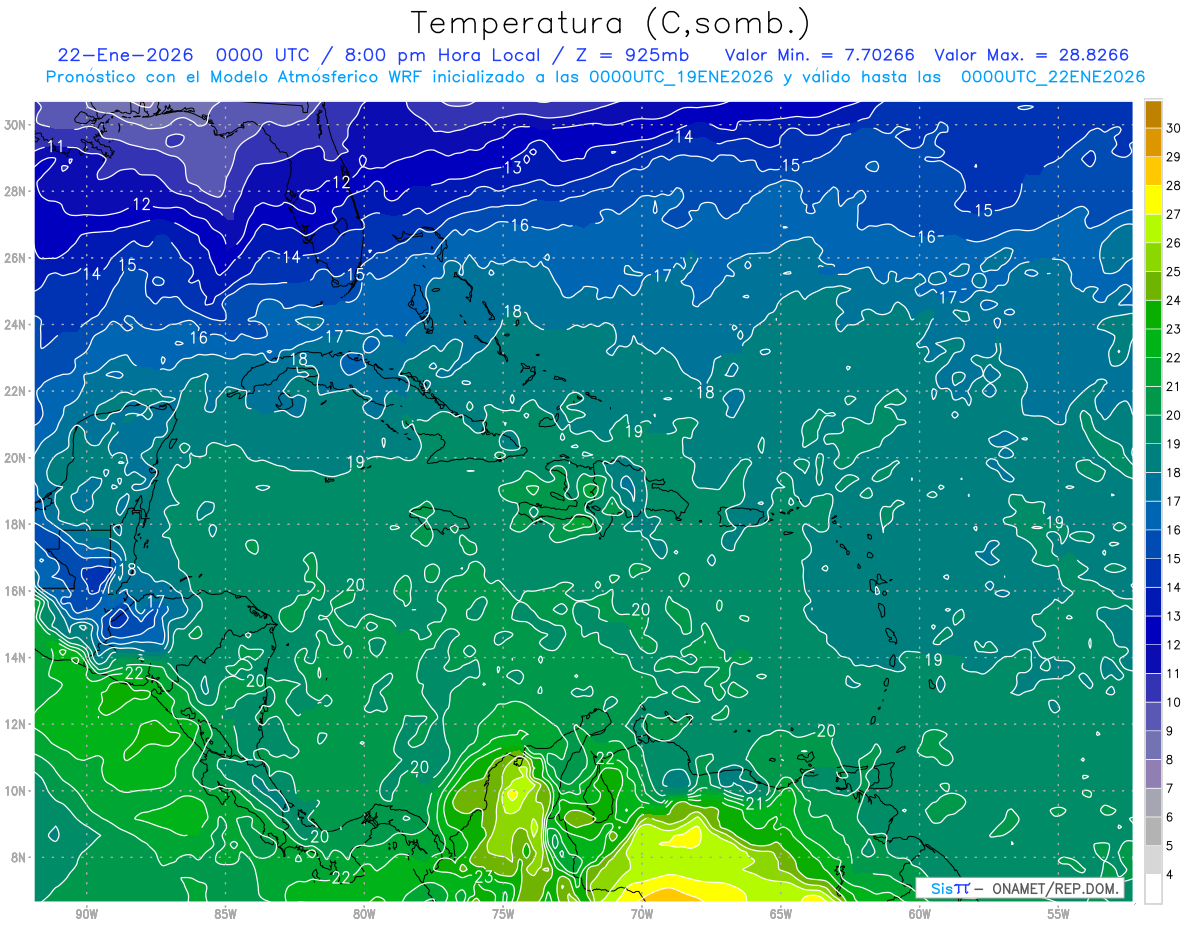Click the '80W' longitude axis label
The height and width of the screenshot is (927, 1200).
[x=364, y=914]
